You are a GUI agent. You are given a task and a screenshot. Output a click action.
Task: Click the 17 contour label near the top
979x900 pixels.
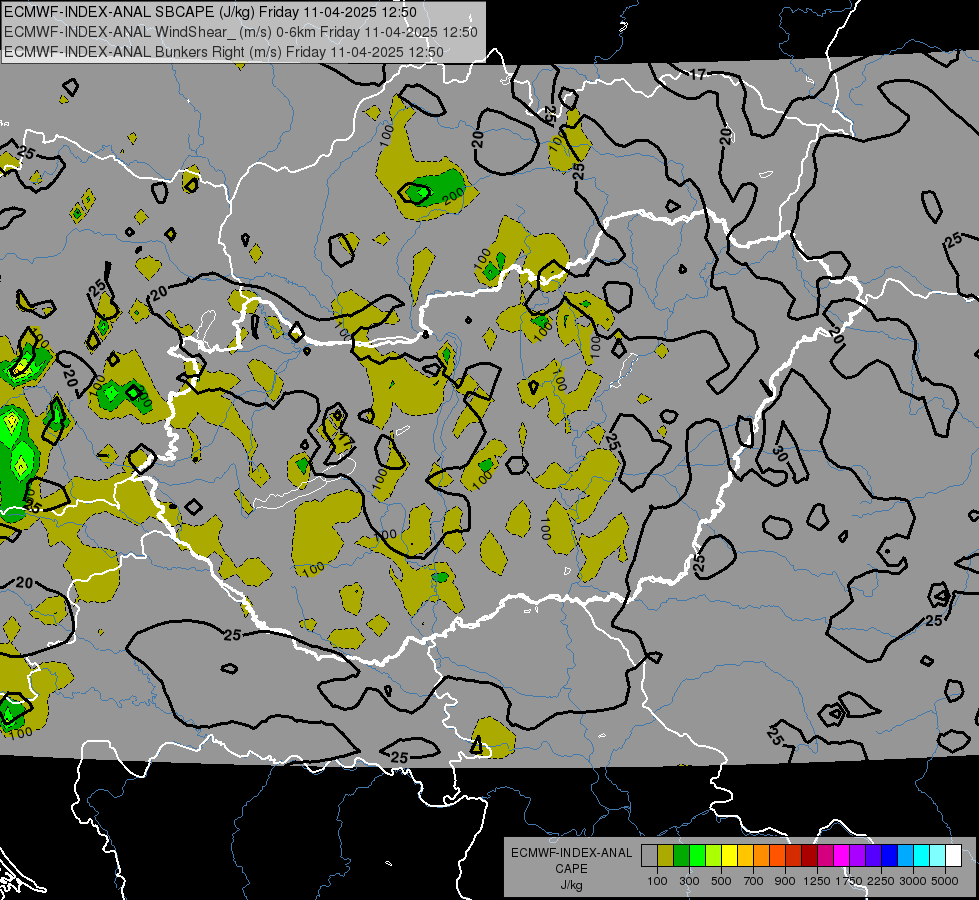pos(697,74)
